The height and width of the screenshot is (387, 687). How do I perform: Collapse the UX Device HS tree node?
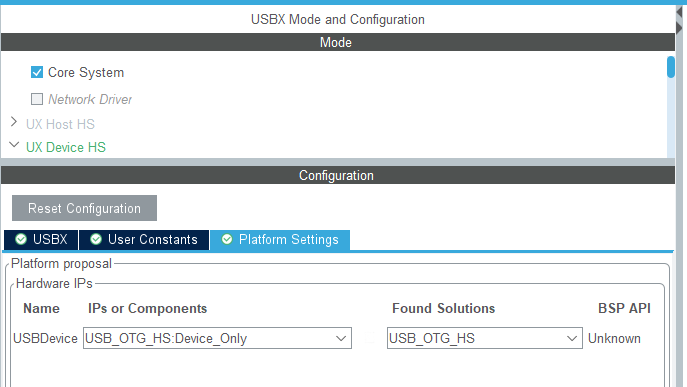[x=14, y=145]
